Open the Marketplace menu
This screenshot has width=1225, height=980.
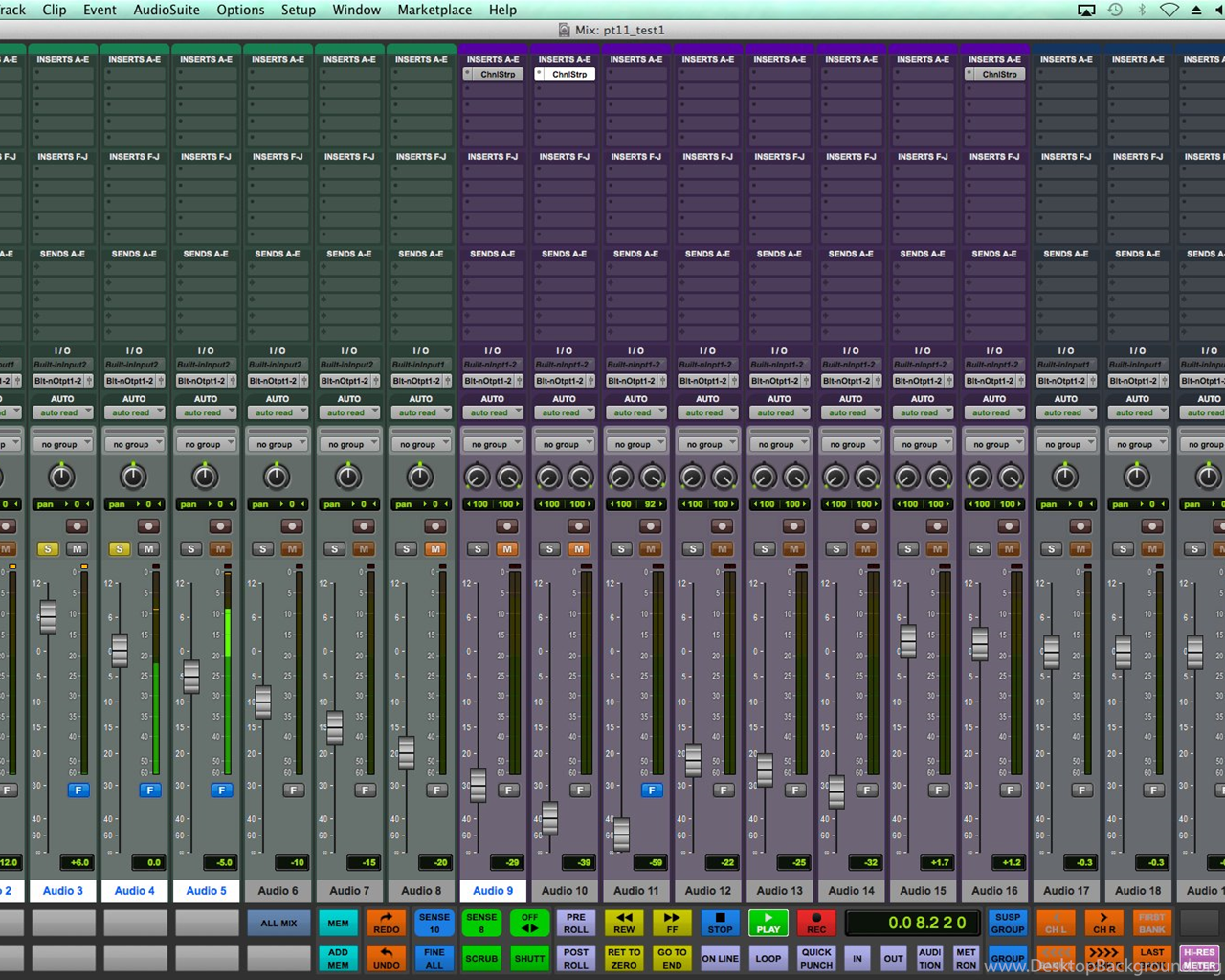coord(434,10)
